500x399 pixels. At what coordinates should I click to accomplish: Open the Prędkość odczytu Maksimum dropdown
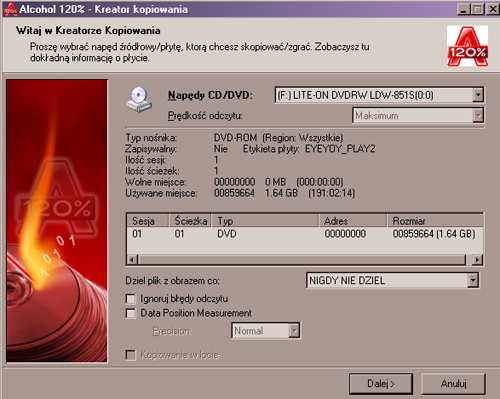tap(478, 116)
